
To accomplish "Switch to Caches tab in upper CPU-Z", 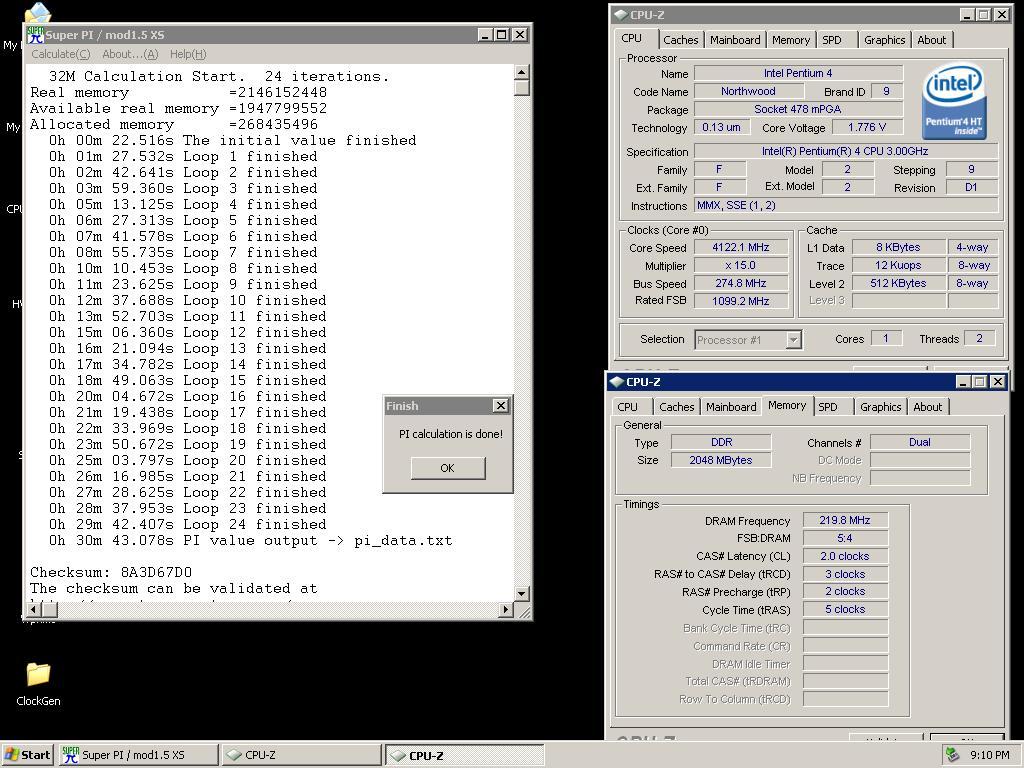I will tap(680, 40).
